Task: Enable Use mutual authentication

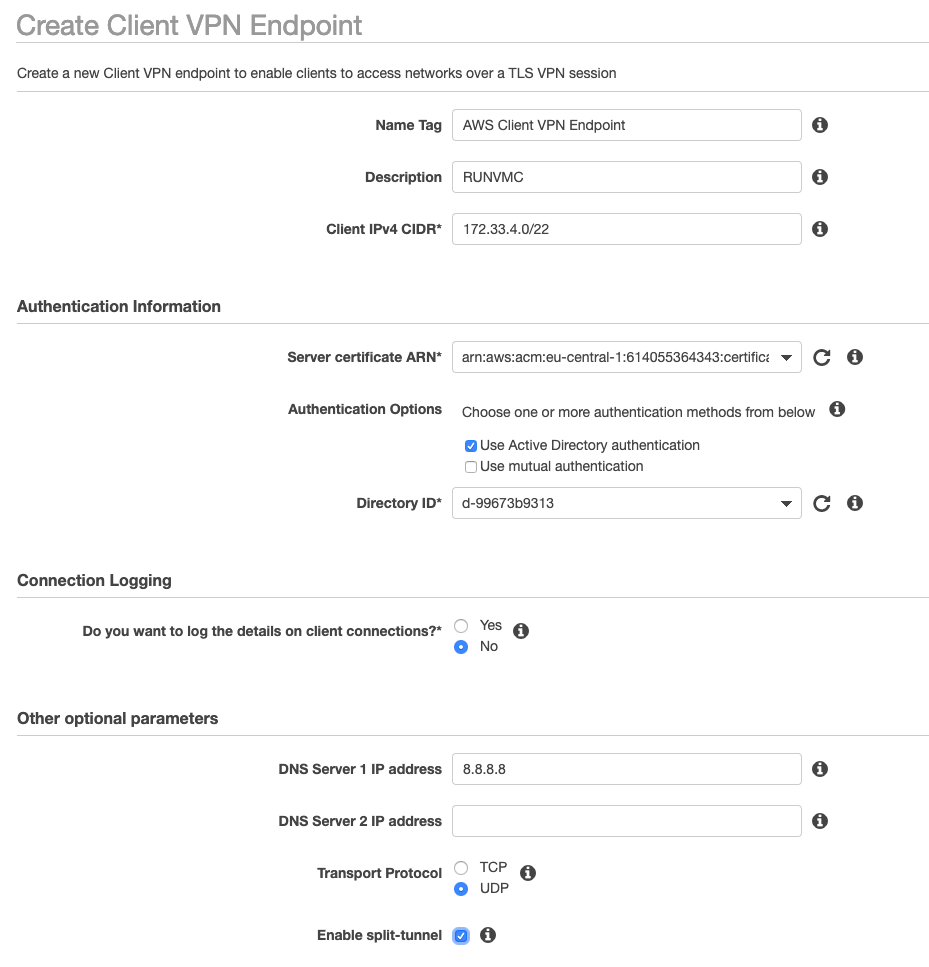Action: [470, 466]
